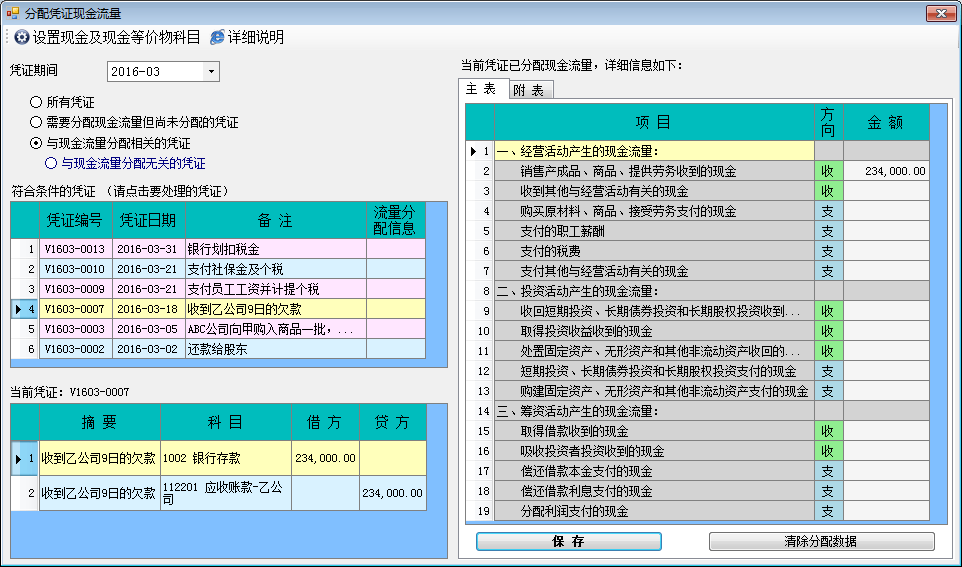The width and height of the screenshot is (962, 567).
Task: Select voucher V1603-0009 row
Action: point(218,288)
